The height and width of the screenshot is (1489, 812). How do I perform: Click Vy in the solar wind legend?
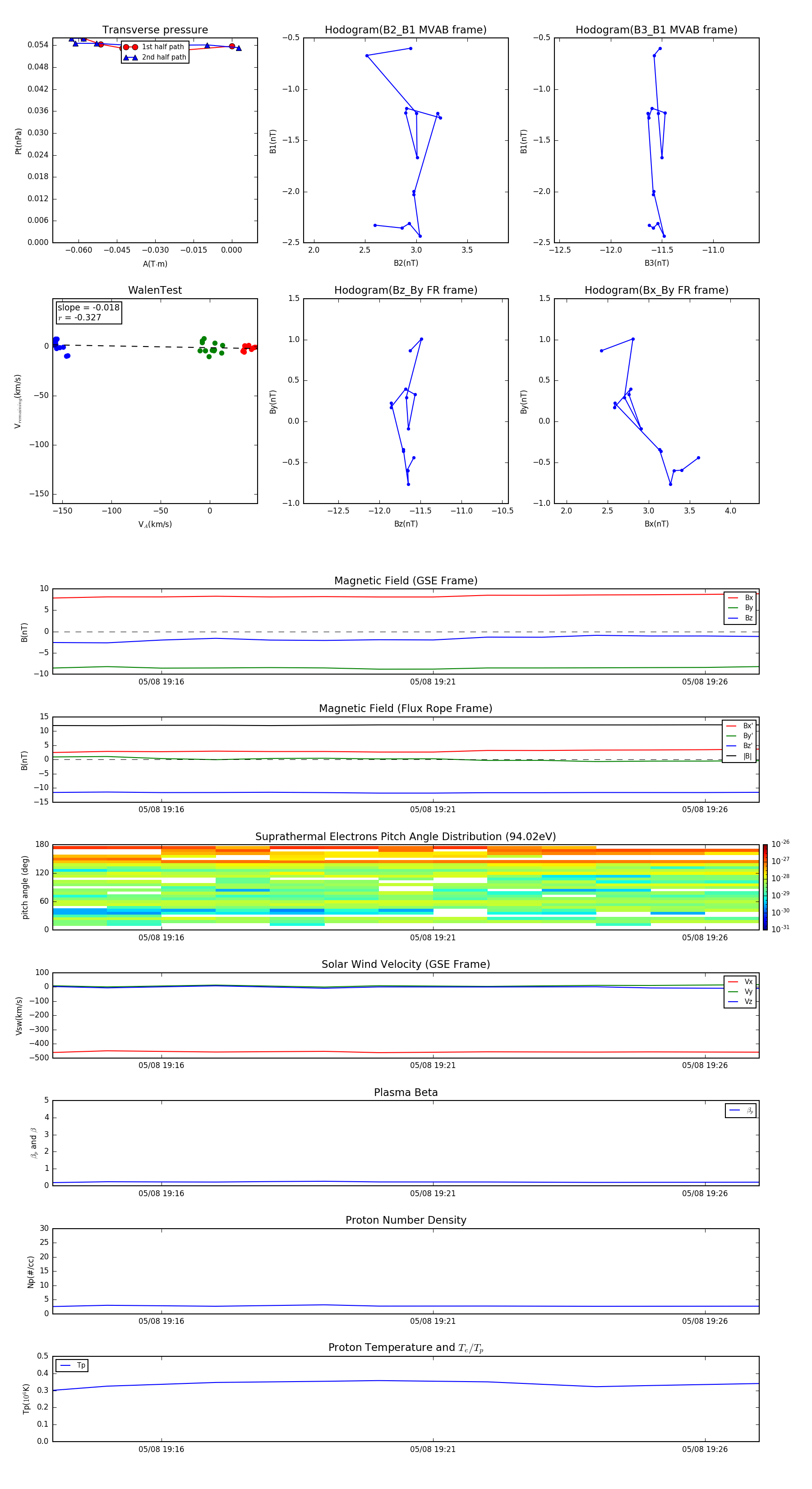point(740,991)
